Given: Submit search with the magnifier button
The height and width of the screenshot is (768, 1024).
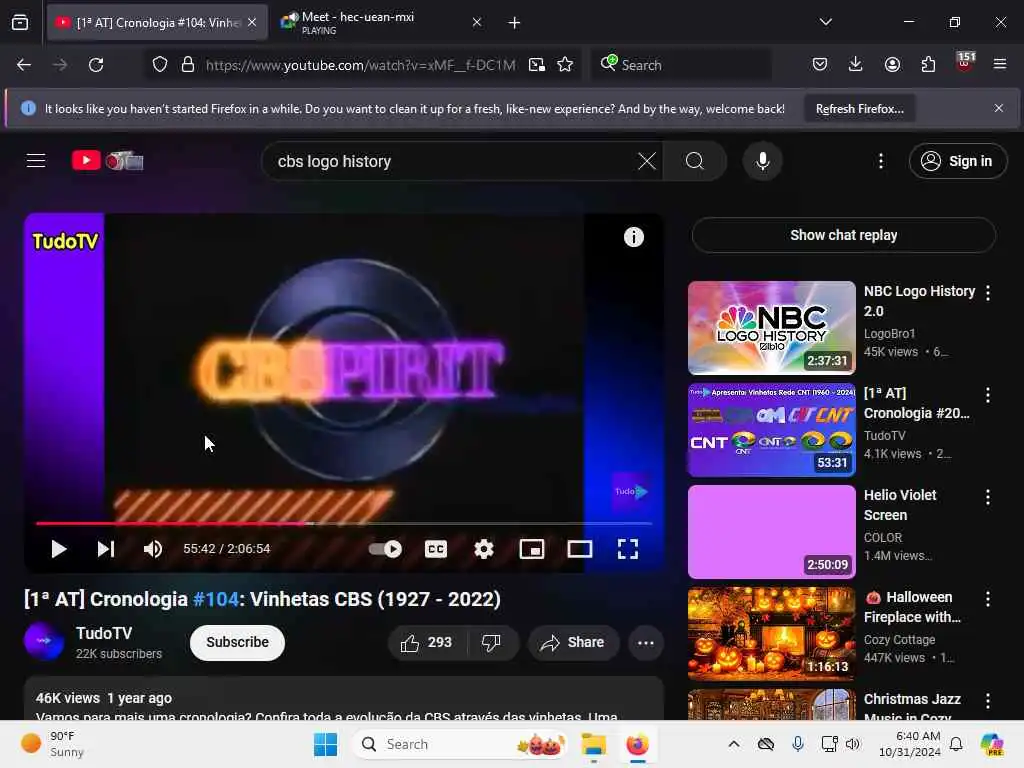Looking at the screenshot, I should click(695, 161).
